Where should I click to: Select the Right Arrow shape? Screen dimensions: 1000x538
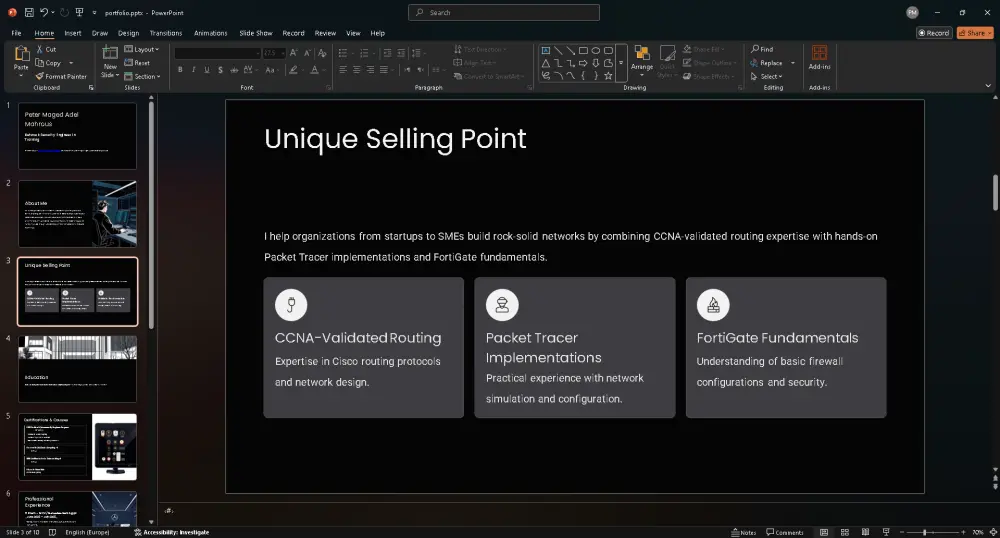point(583,63)
